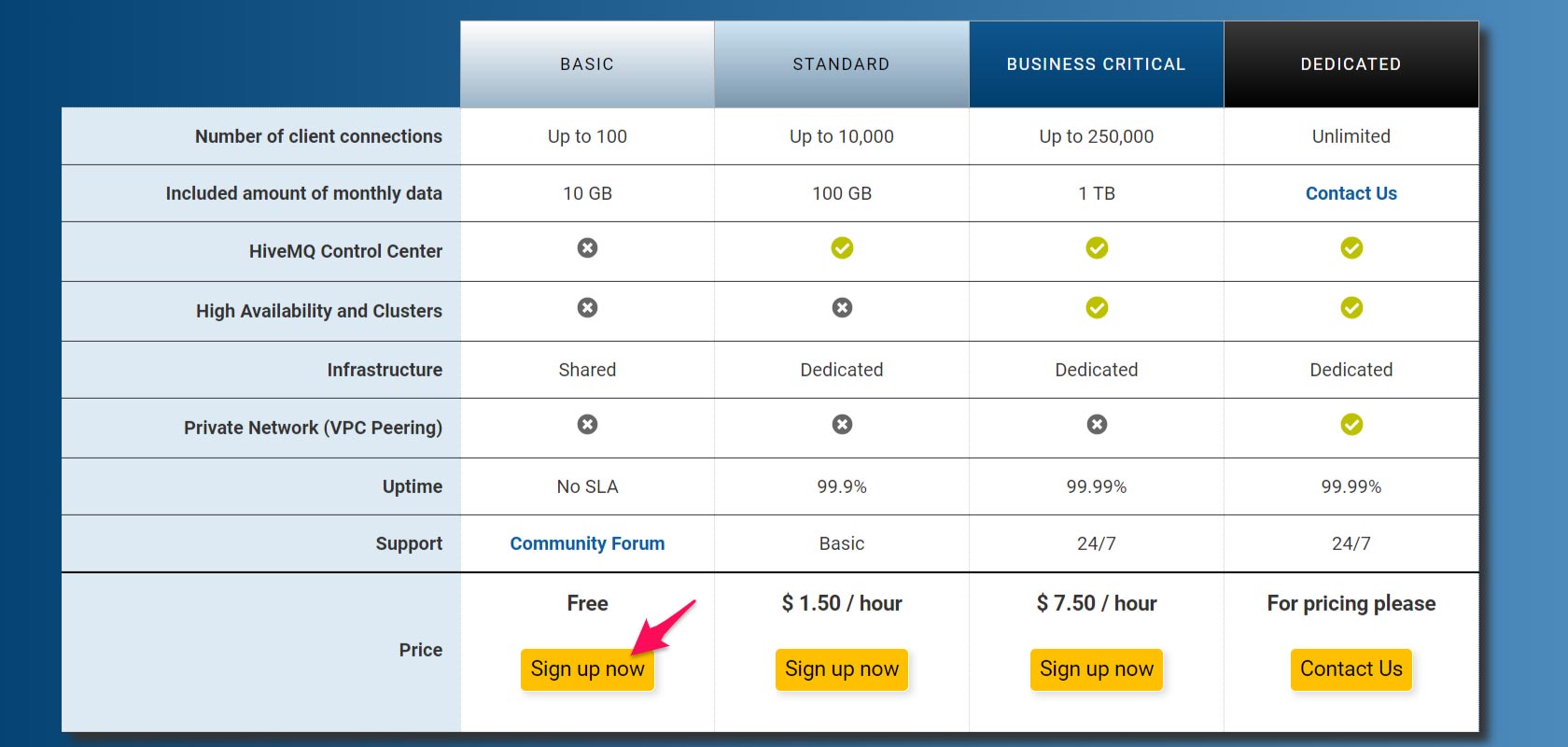Click the 'Included amount of monthly data' label
Viewport: 1568px width, 747px height.
[x=303, y=193]
